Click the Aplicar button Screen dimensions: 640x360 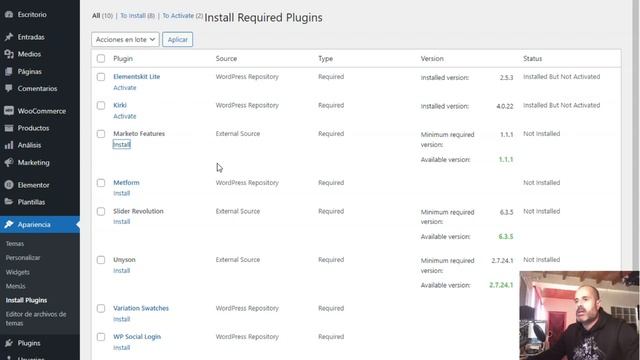point(178,40)
